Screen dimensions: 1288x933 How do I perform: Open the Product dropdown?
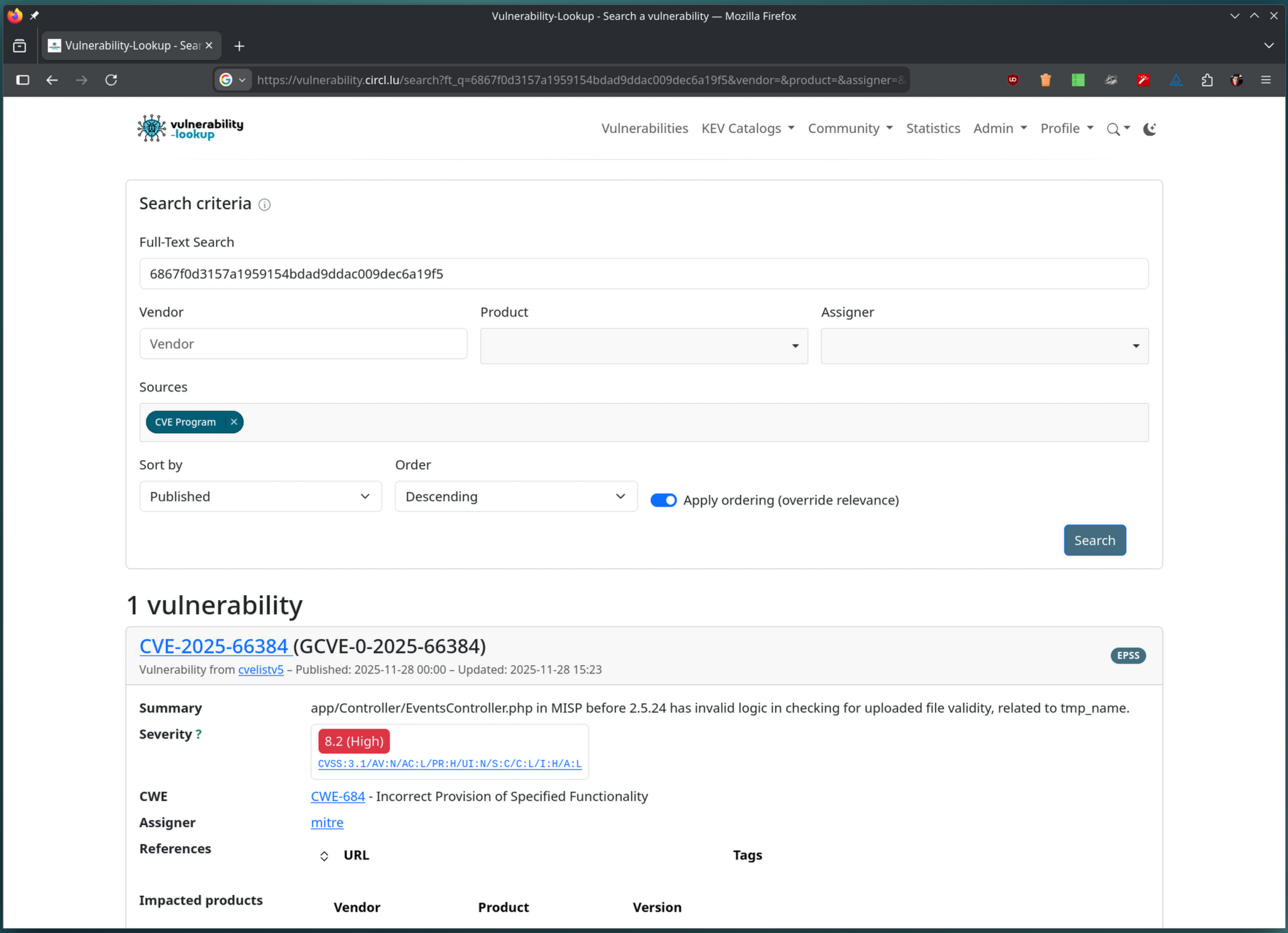pos(643,346)
